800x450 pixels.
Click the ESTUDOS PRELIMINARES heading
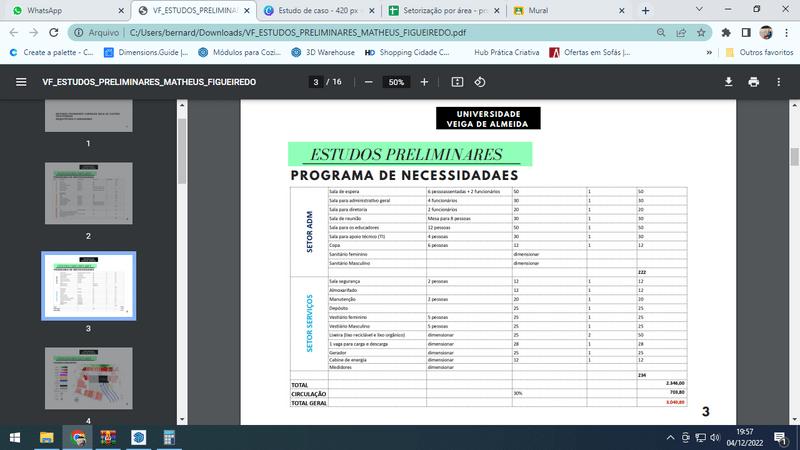pyautogui.click(x=407, y=154)
